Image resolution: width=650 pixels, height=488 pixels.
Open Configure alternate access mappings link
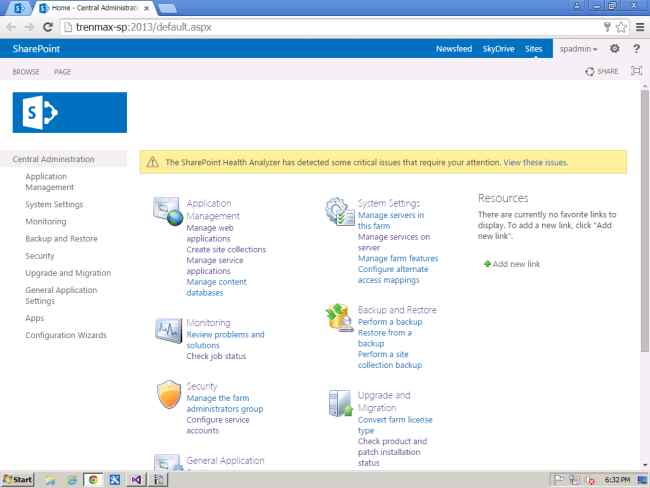[x=393, y=274]
